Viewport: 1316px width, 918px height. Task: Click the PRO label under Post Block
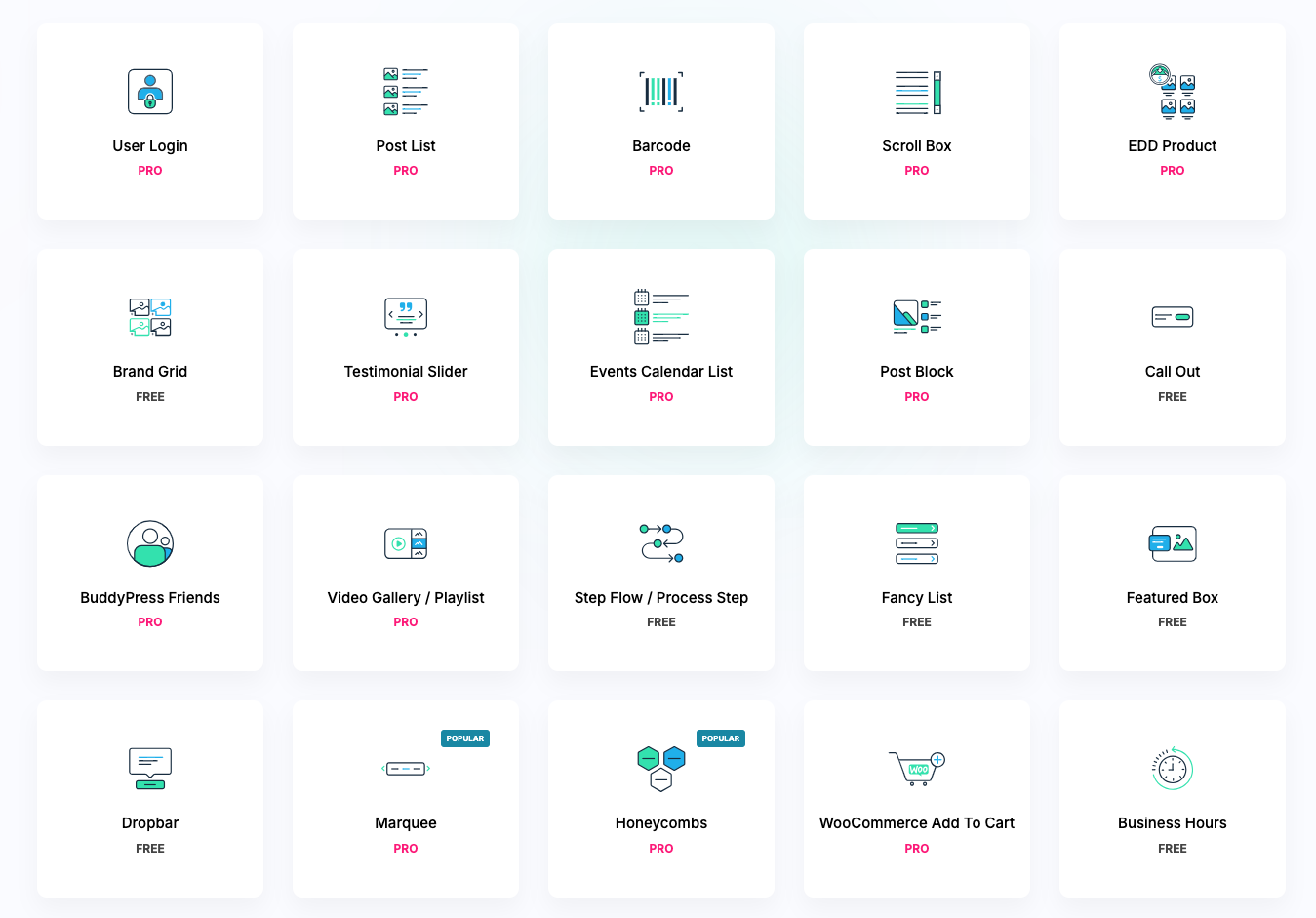click(917, 397)
